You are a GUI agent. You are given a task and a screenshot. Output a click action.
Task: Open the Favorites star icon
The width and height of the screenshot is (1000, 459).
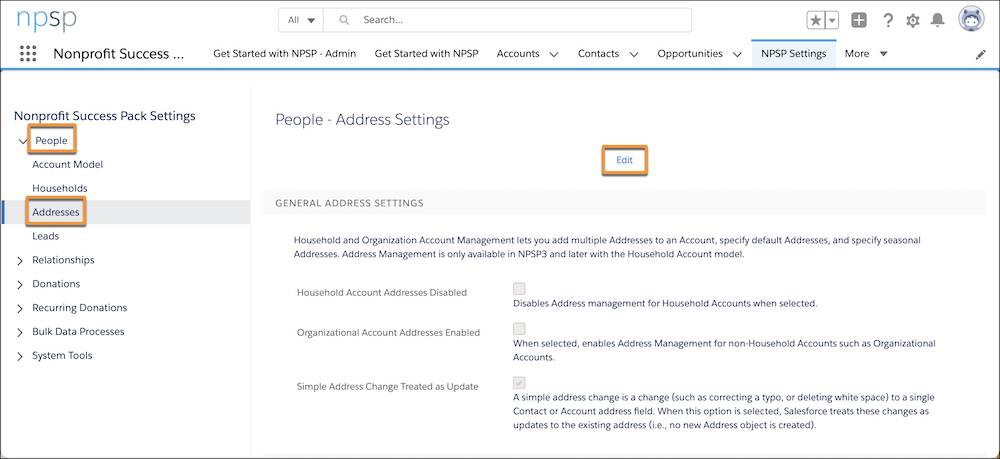(x=816, y=20)
